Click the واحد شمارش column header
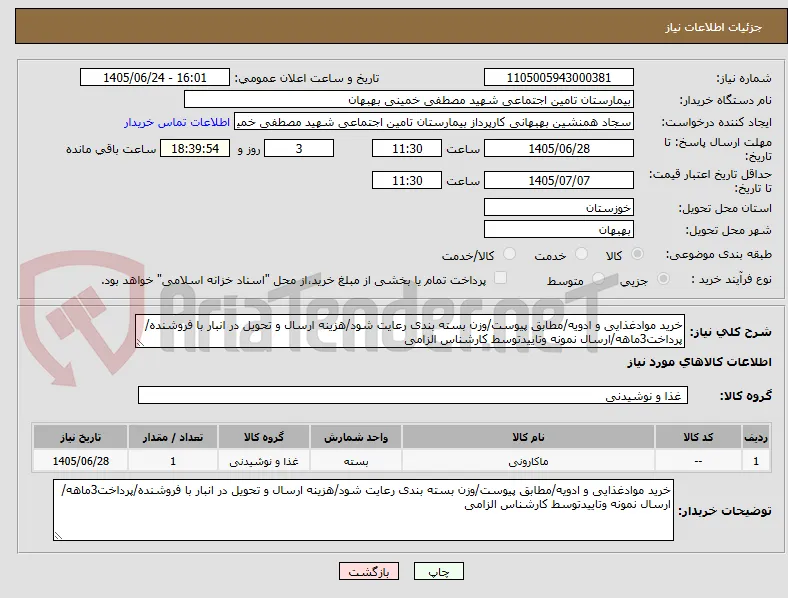 (356, 437)
